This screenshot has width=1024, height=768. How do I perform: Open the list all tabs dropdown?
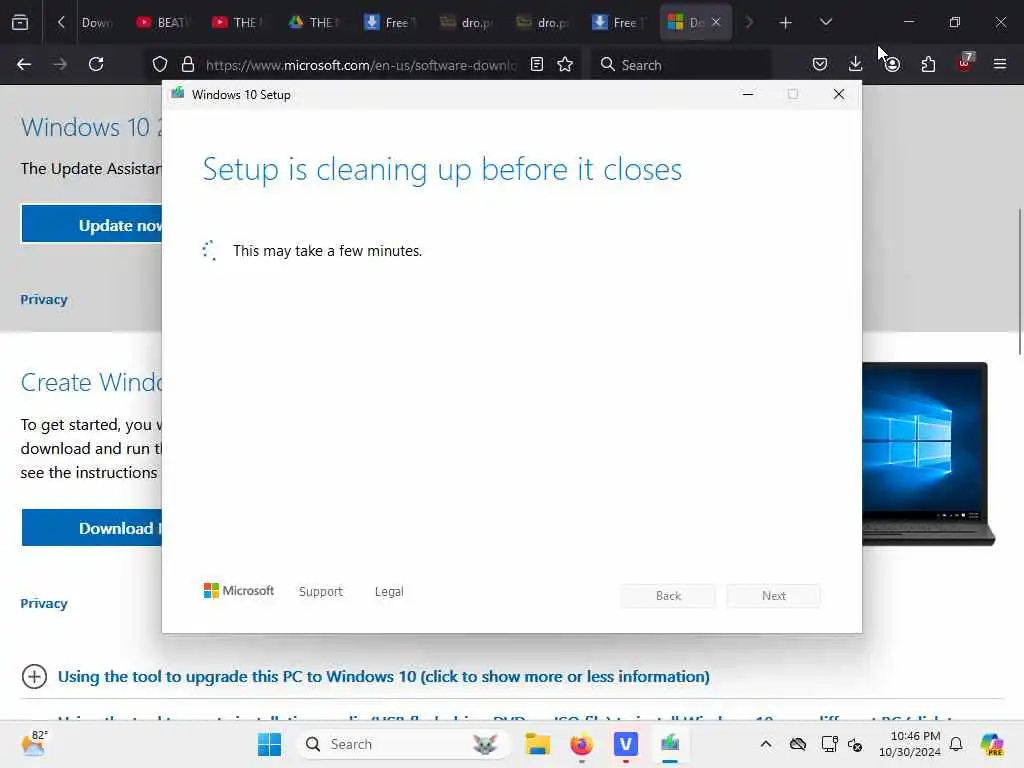click(x=825, y=22)
